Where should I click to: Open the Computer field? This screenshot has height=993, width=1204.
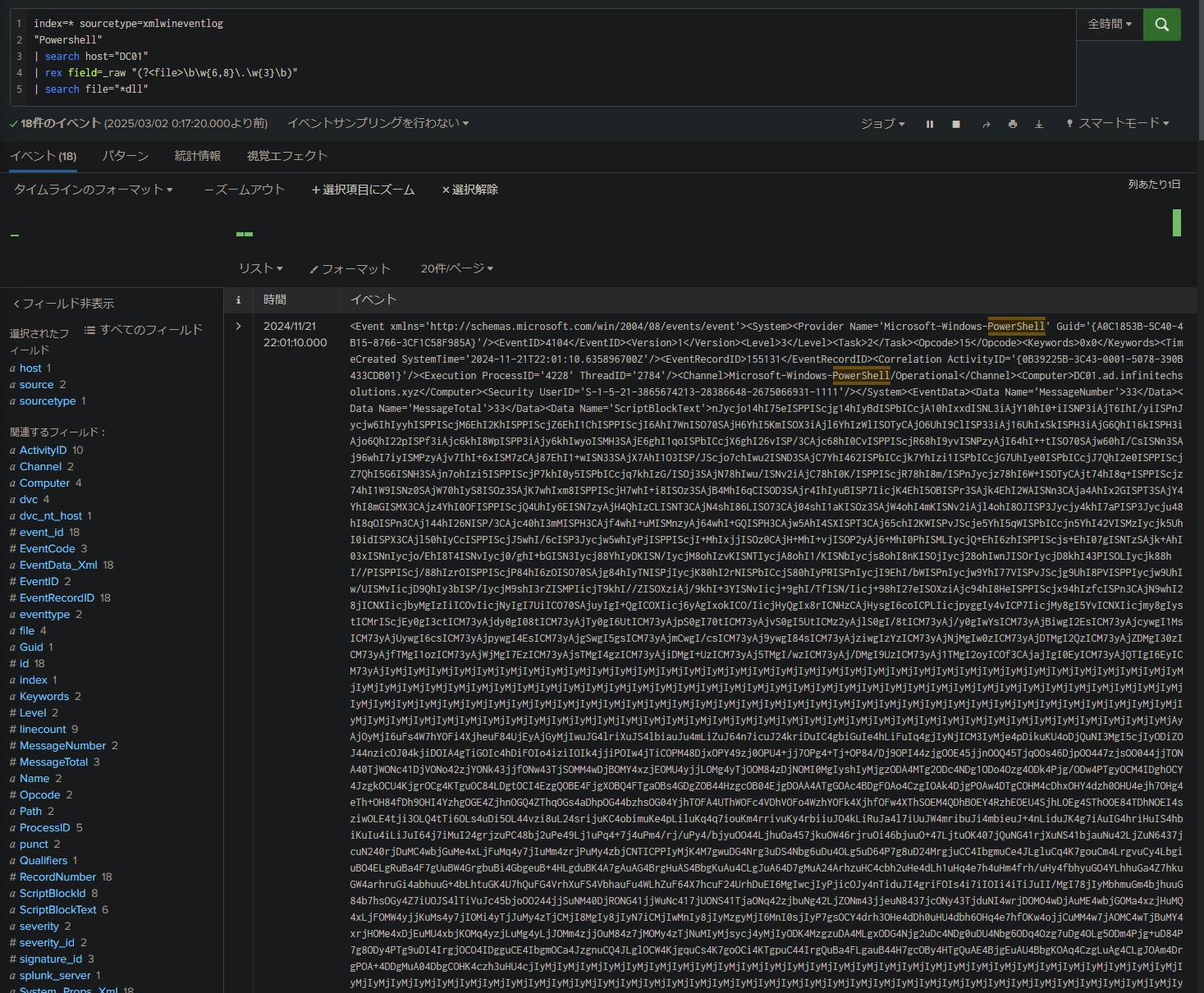46,483
